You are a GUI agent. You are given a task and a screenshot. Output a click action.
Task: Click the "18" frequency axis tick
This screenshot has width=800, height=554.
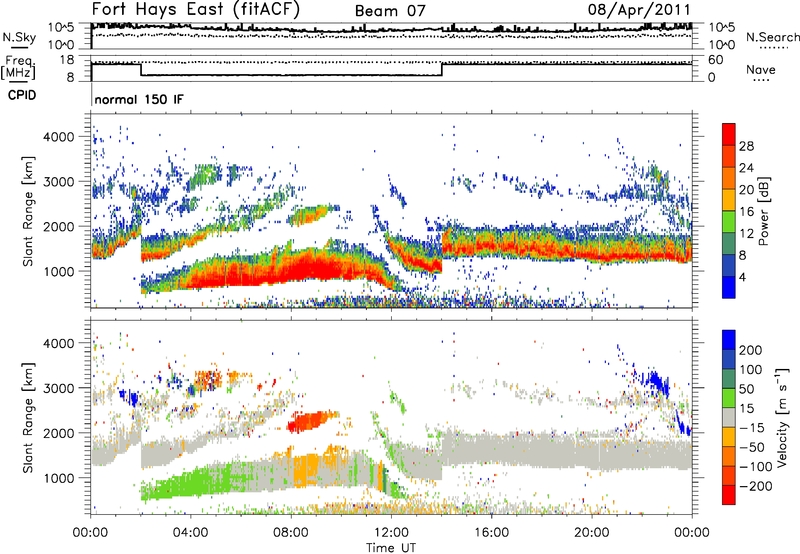click(67, 60)
